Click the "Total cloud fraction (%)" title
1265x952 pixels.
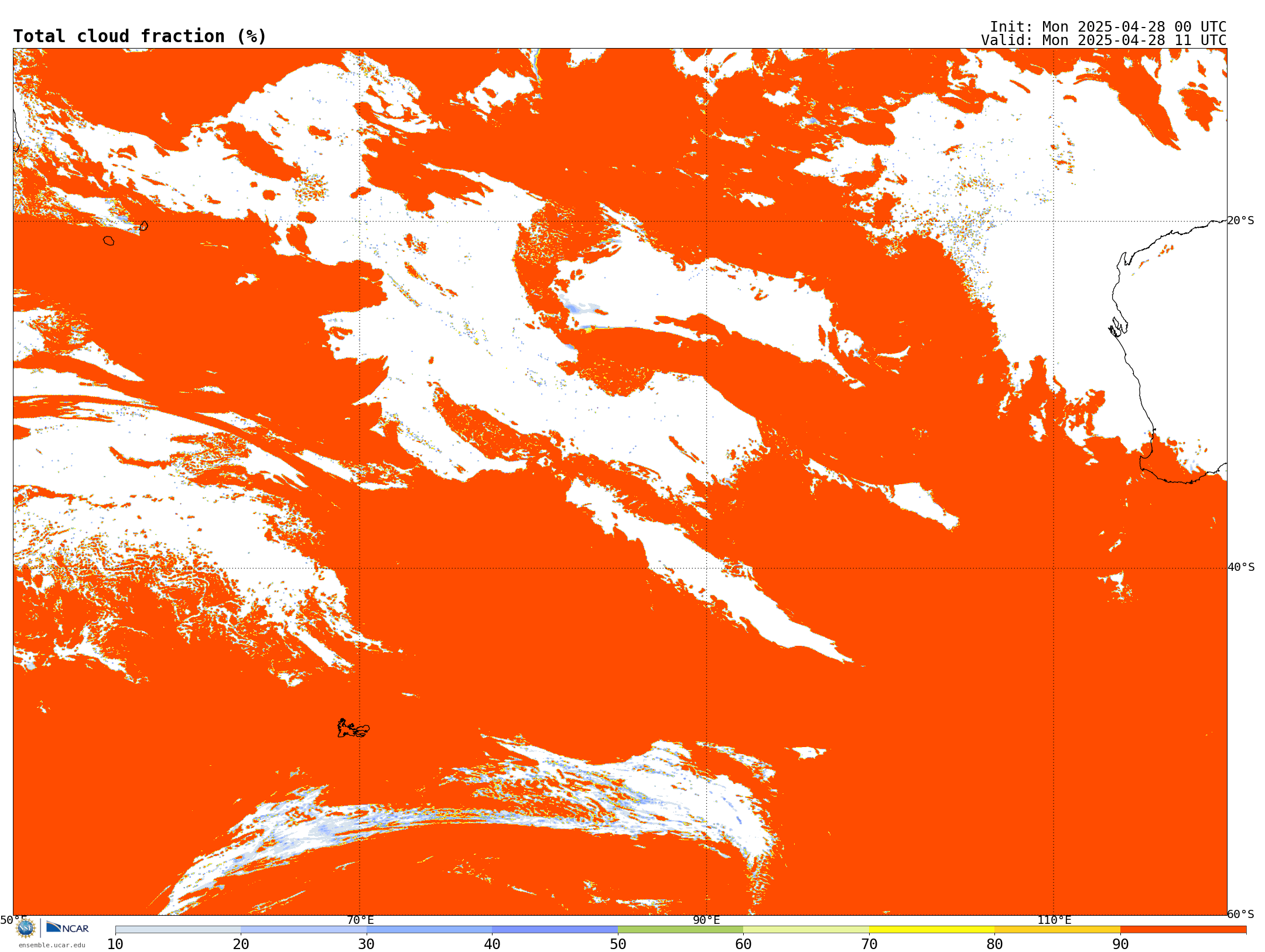pyautogui.click(x=139, y=36)
